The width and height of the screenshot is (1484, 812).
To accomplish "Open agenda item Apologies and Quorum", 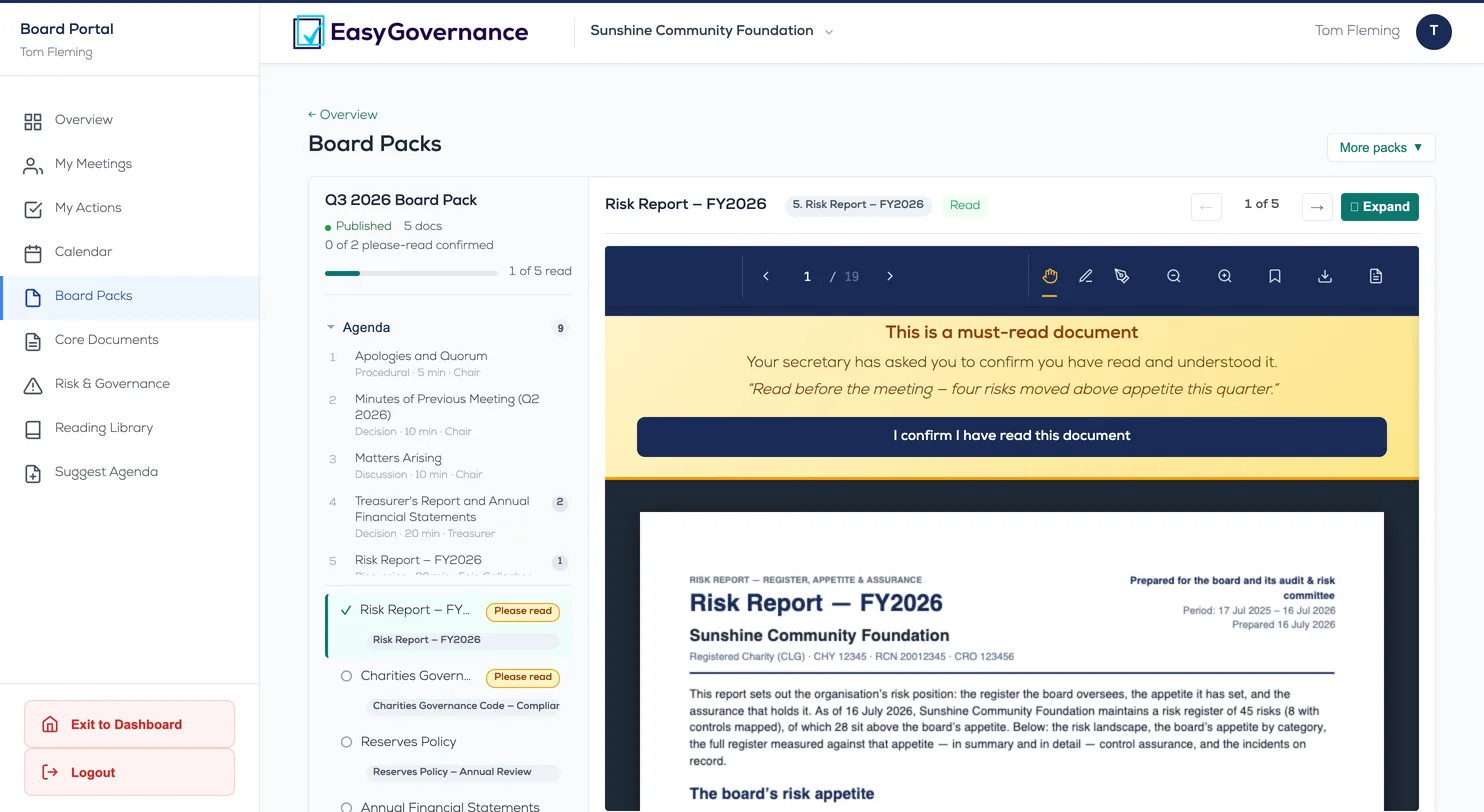I will (x=449, y=363).
